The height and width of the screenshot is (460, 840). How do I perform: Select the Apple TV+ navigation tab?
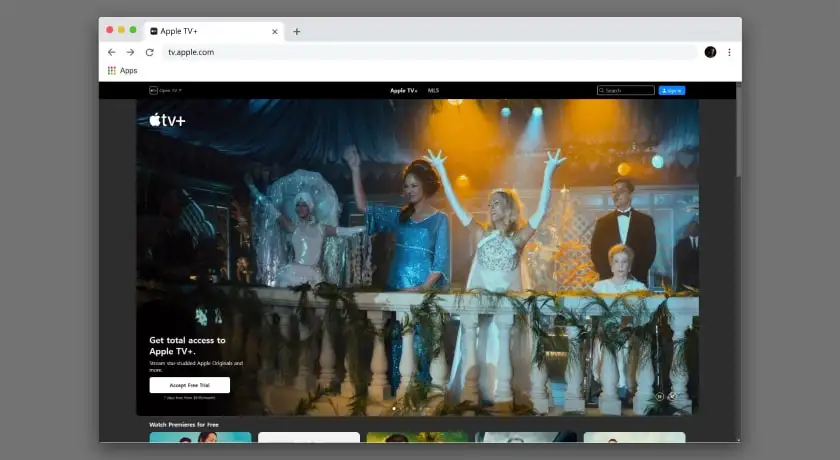click(403, 91)
